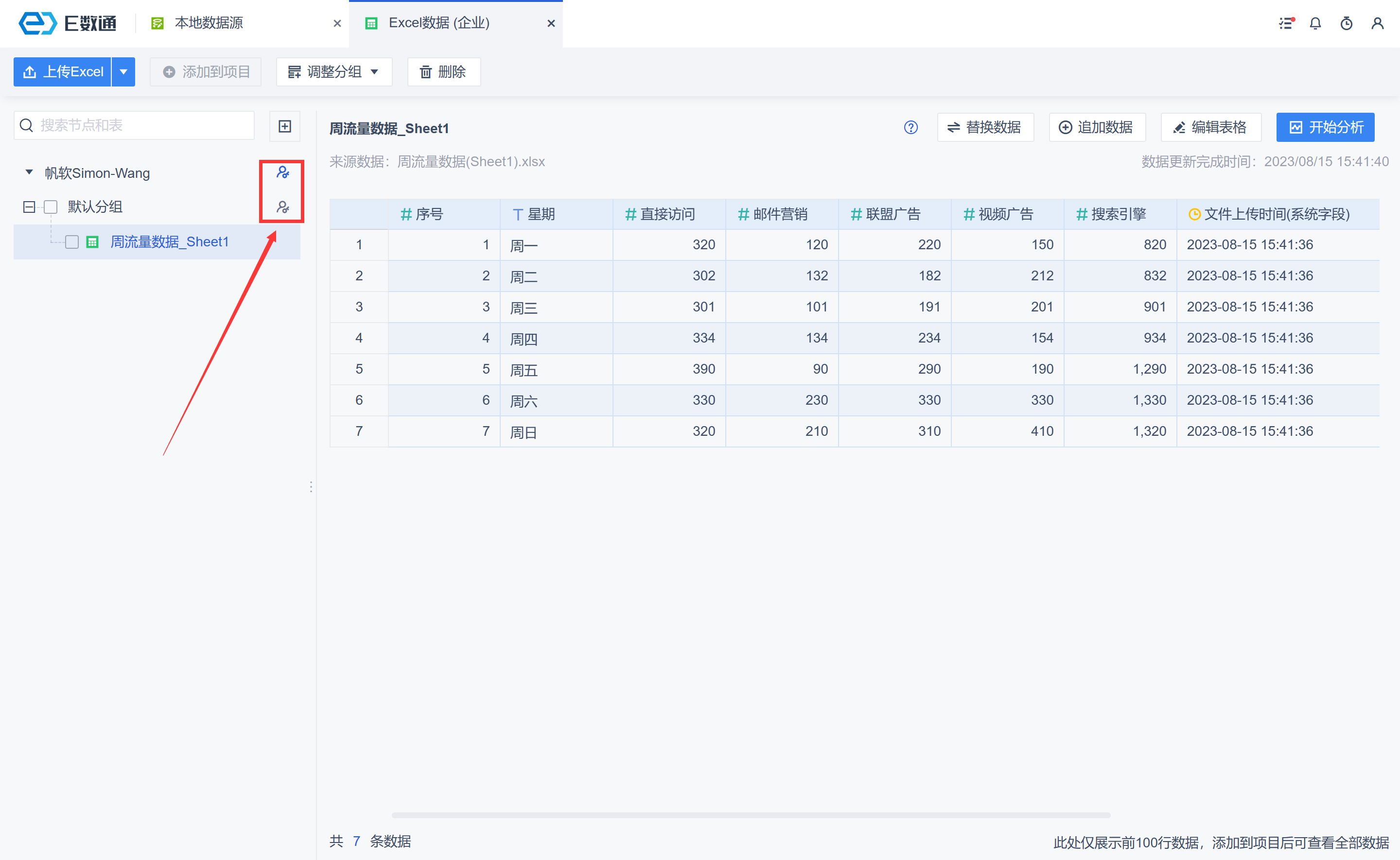This screenshot has width=1400, height=860.
Task: Open the help question mark icon
Action: click(910, 127)
